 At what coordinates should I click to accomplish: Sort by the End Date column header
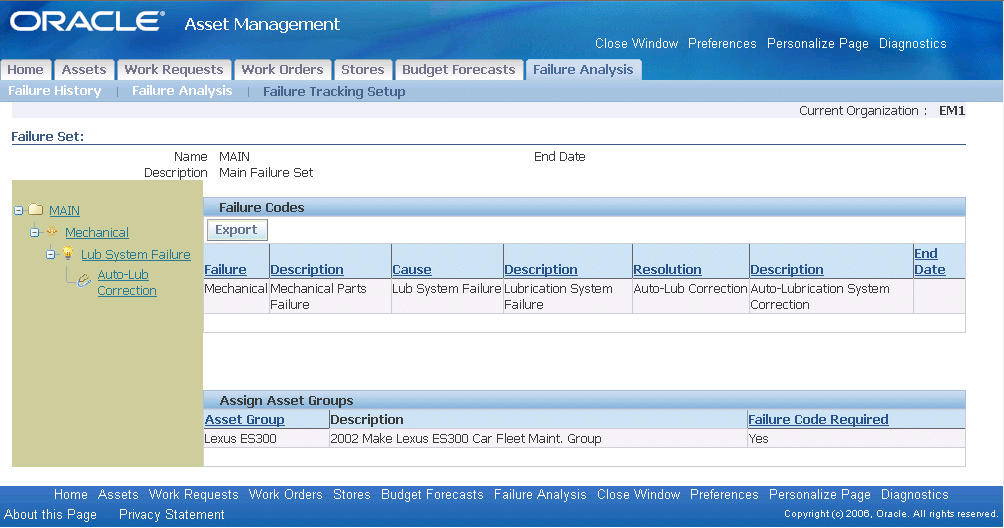coord(930,261)
